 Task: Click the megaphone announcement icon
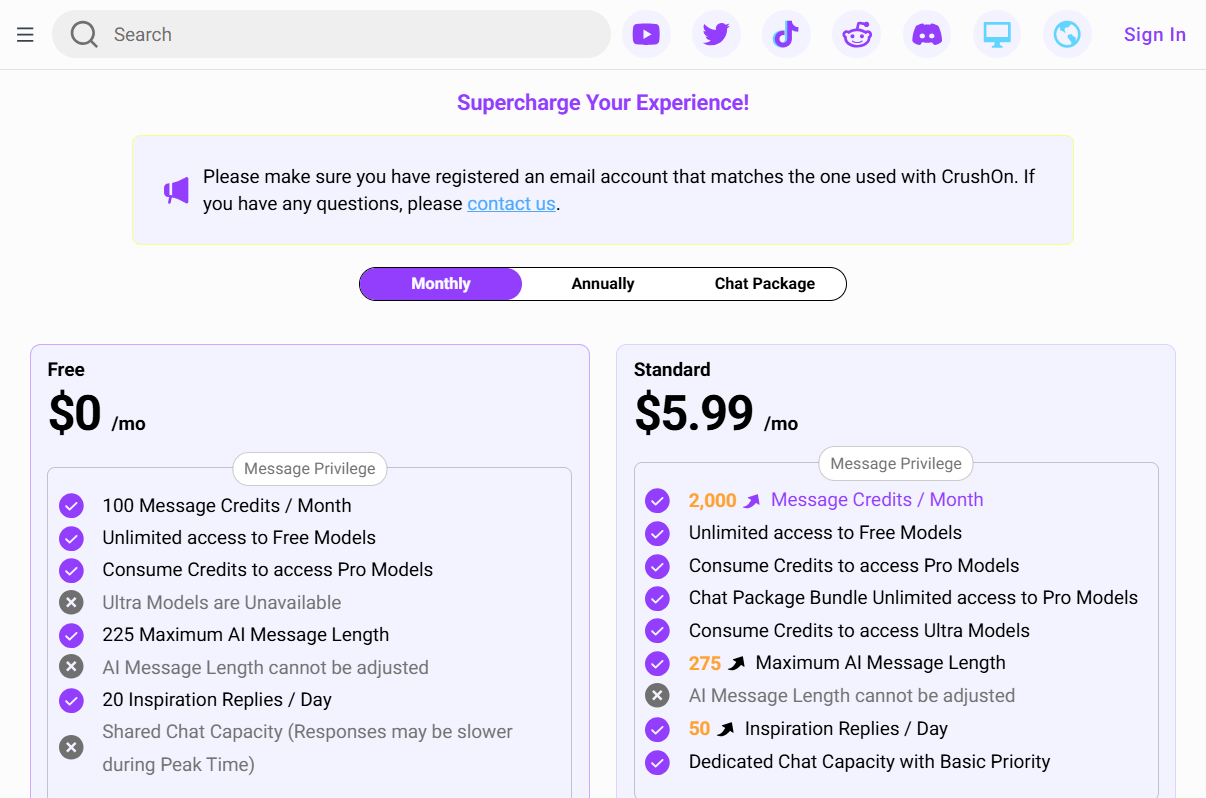pos(176,190)
